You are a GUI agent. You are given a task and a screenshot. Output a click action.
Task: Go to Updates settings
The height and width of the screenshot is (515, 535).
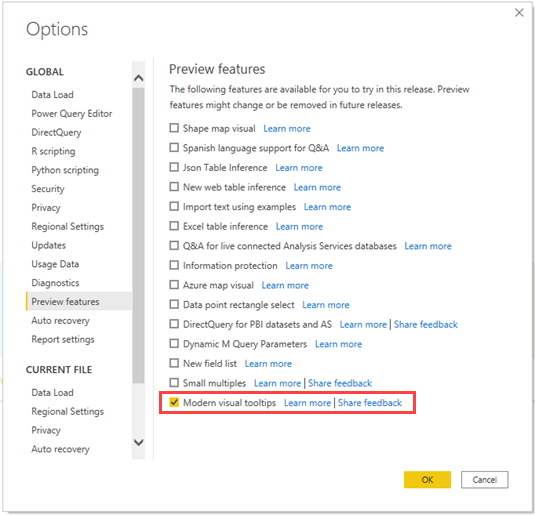pyautogui.click(x=49, y=245)
